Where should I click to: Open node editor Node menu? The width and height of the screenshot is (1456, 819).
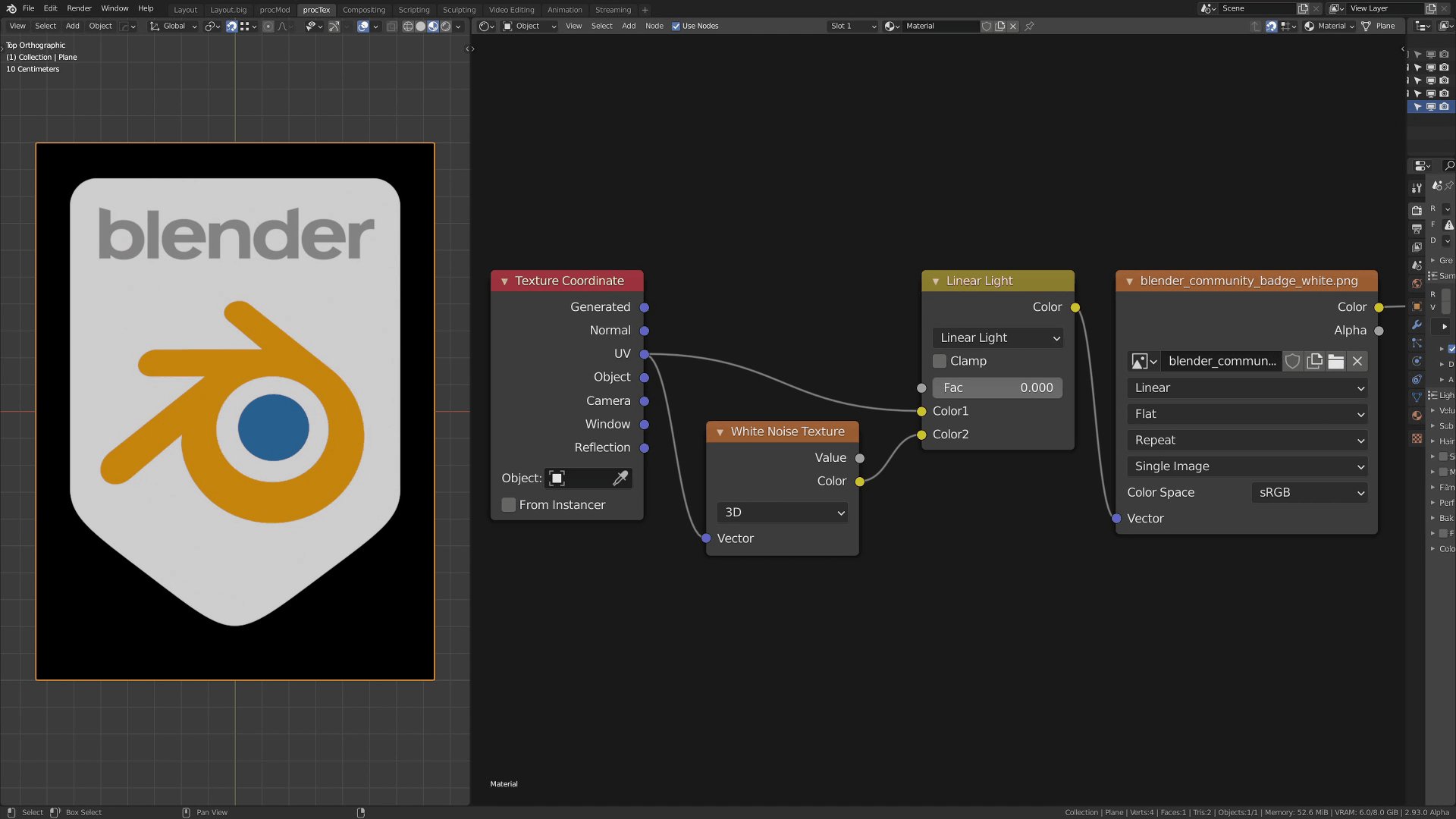(654, 26)
